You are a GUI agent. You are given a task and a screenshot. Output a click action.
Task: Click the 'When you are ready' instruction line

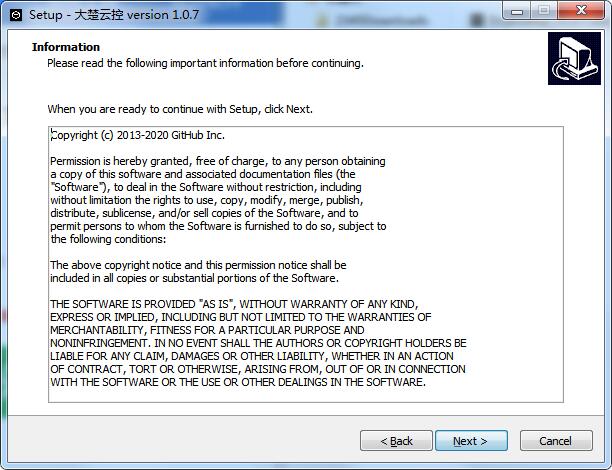[x=180, y=109]
